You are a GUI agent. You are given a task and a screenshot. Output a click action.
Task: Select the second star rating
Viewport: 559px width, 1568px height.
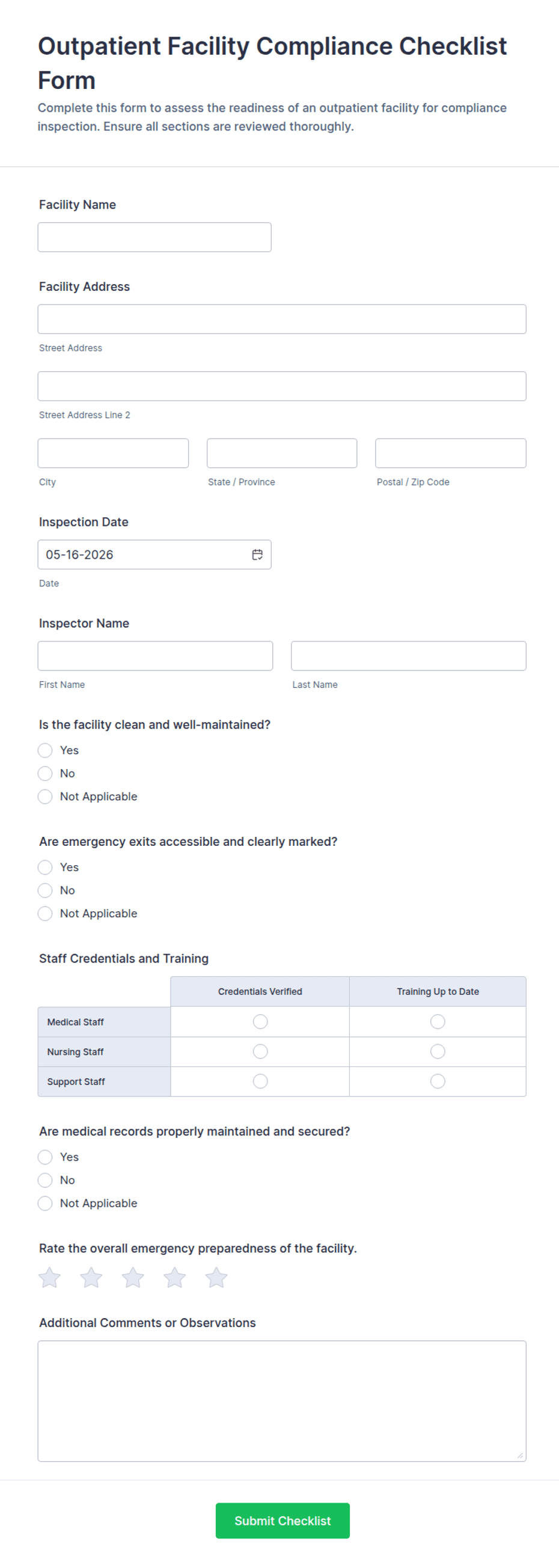[91, 1278]
